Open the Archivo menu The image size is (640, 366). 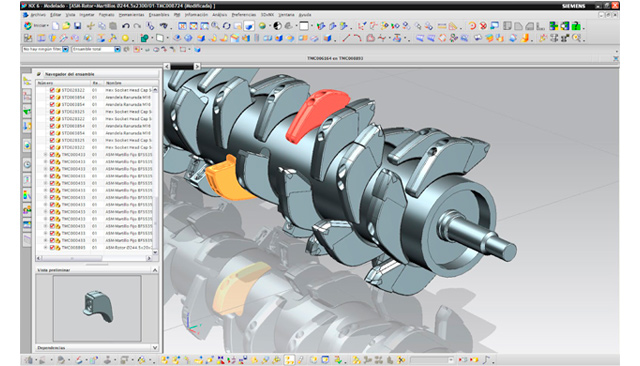[38, 15]
